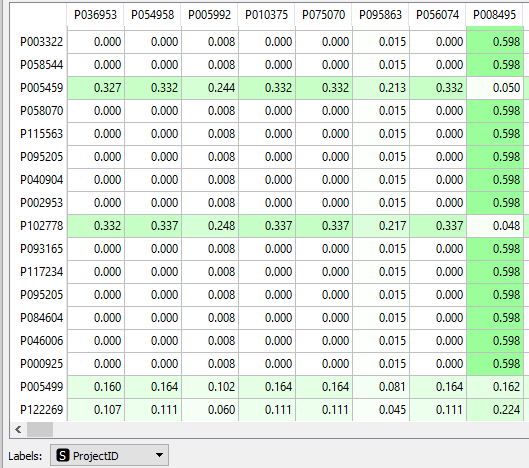This screenshot has width=529, height=468.
Task: Select column header P075070
Action: coord(324,15)
